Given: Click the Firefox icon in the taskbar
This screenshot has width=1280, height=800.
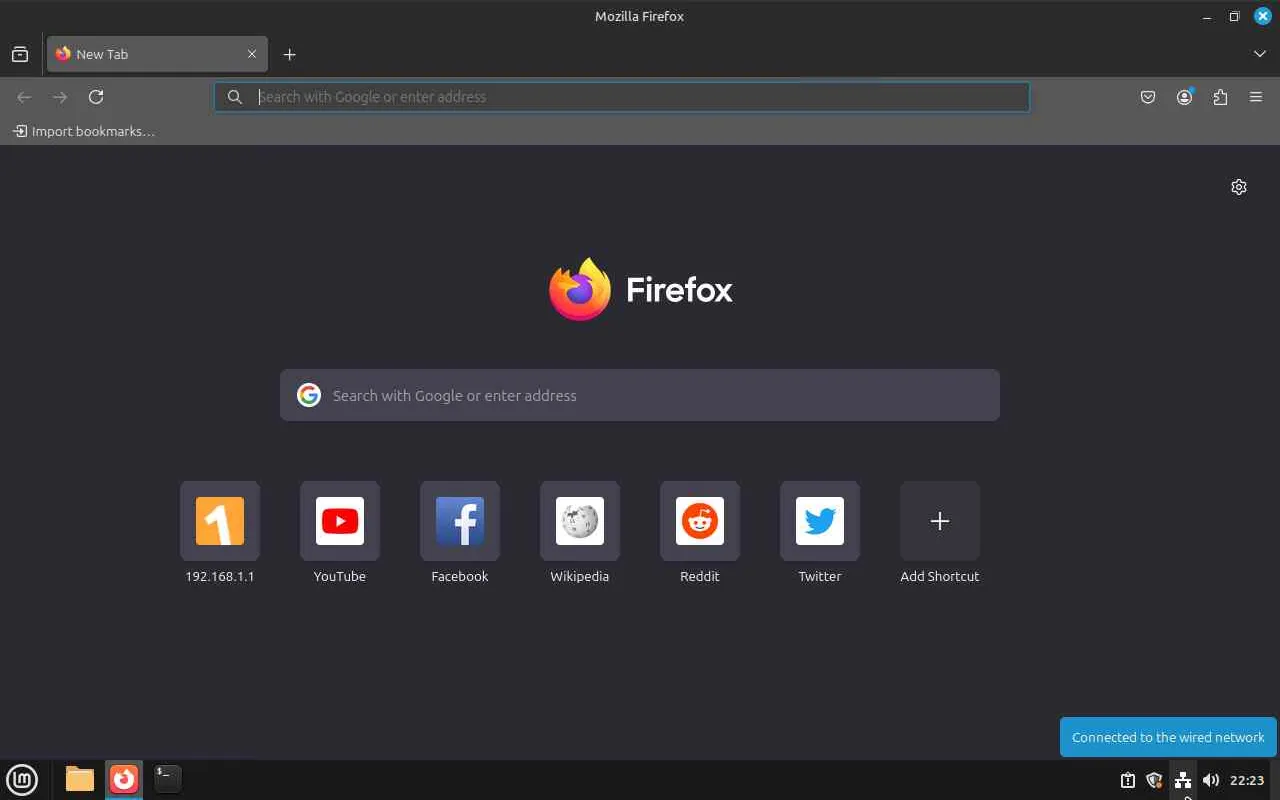Looking at the screenshot, I should 124,779.
